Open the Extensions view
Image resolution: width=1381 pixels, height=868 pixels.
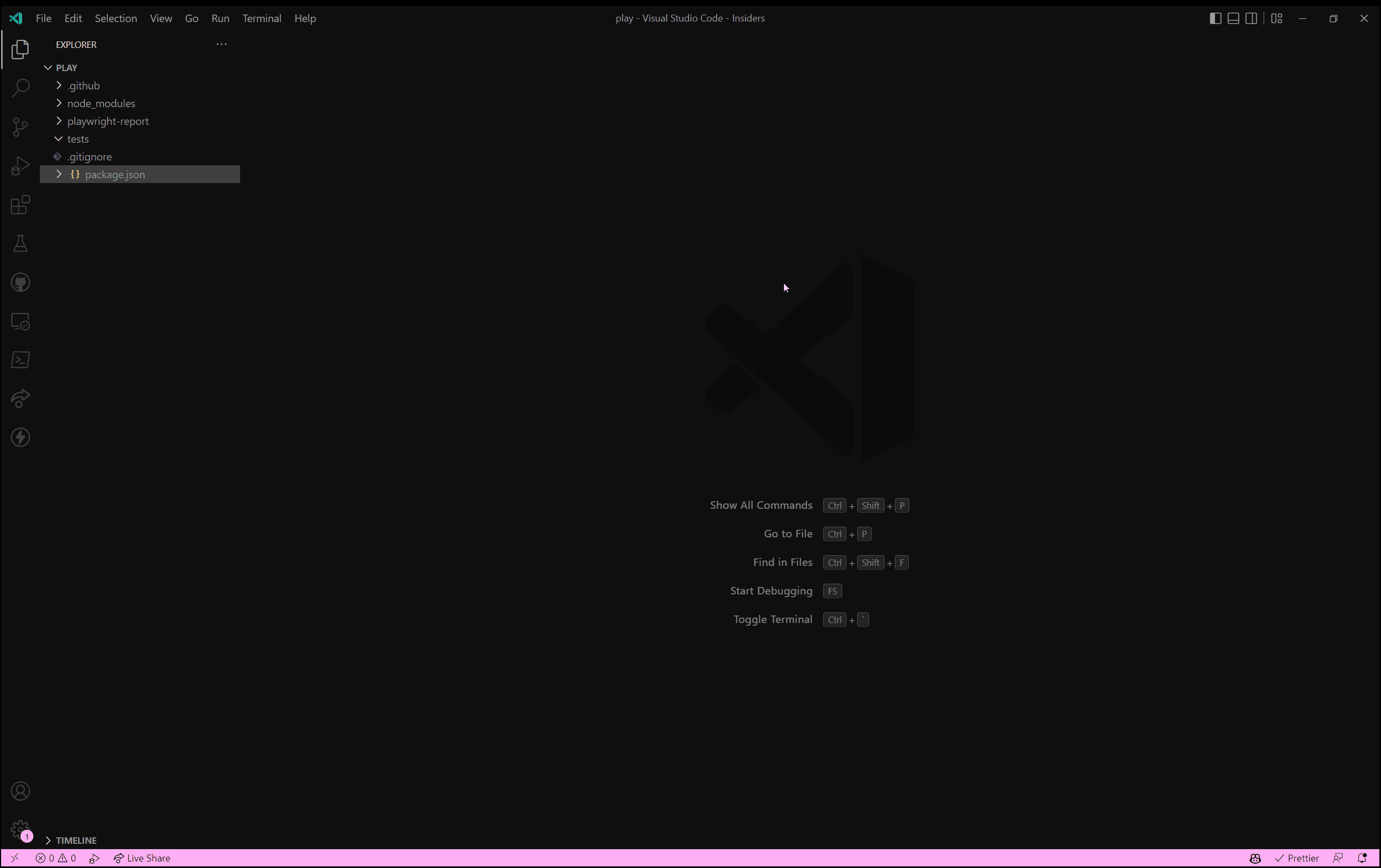tap(20, 205)
